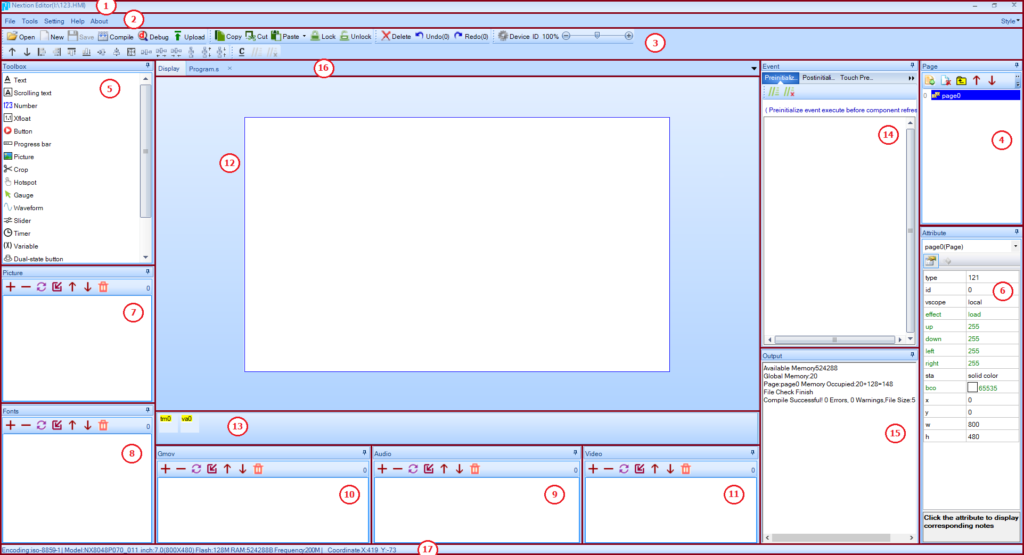Click the bco color swatch

tap(973, 385)
